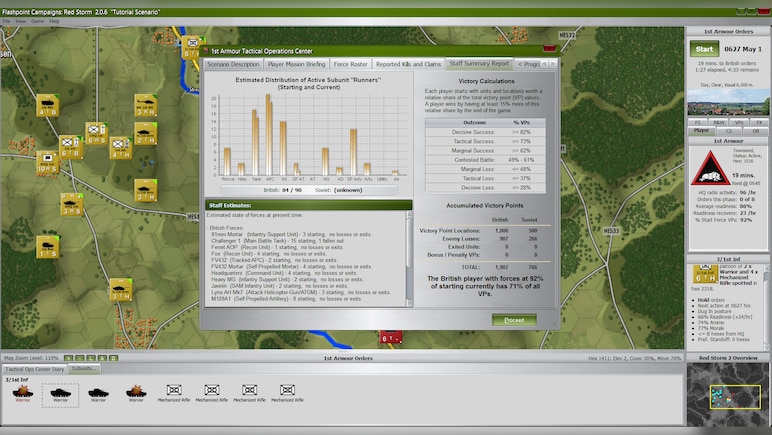This screenshot has height=435, width=772.
Task: Select the infantry counter marked 4 T H
Action: pyautogui.click(x=121, y=148)
